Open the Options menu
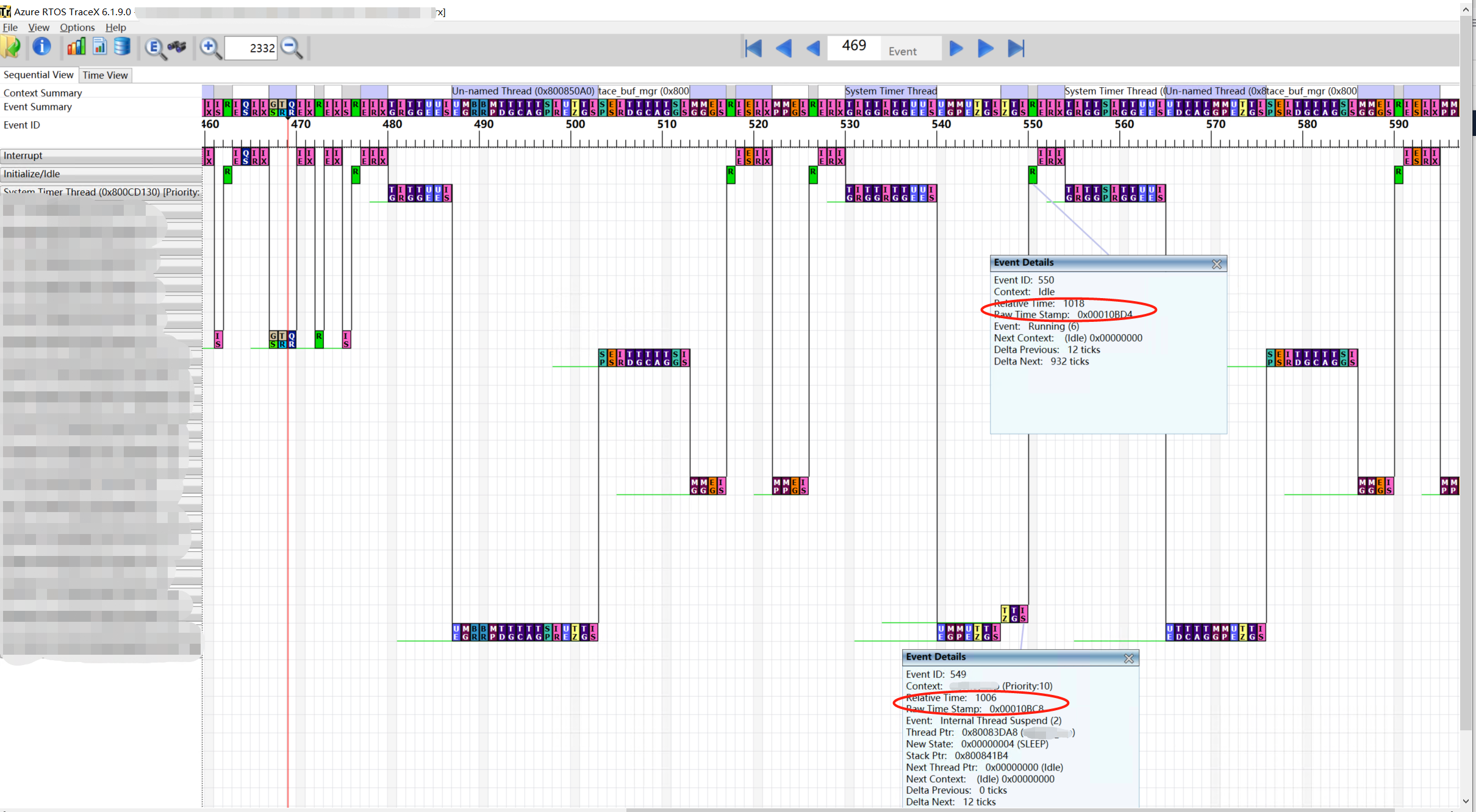 (77, 27)
